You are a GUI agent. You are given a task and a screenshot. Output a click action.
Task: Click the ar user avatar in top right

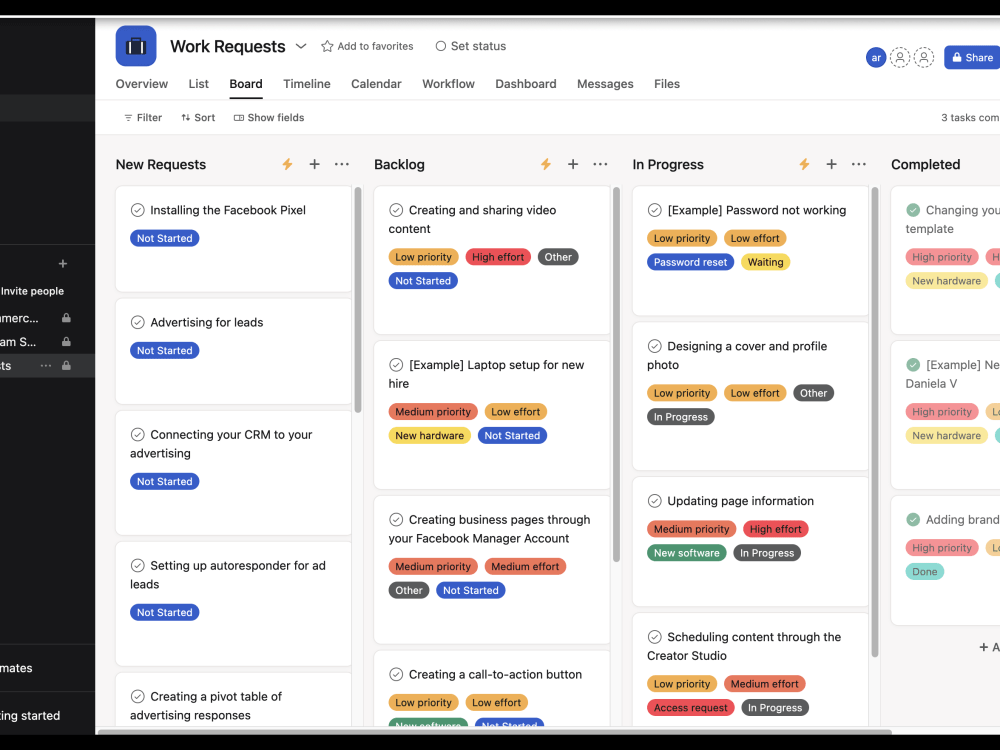876,57
